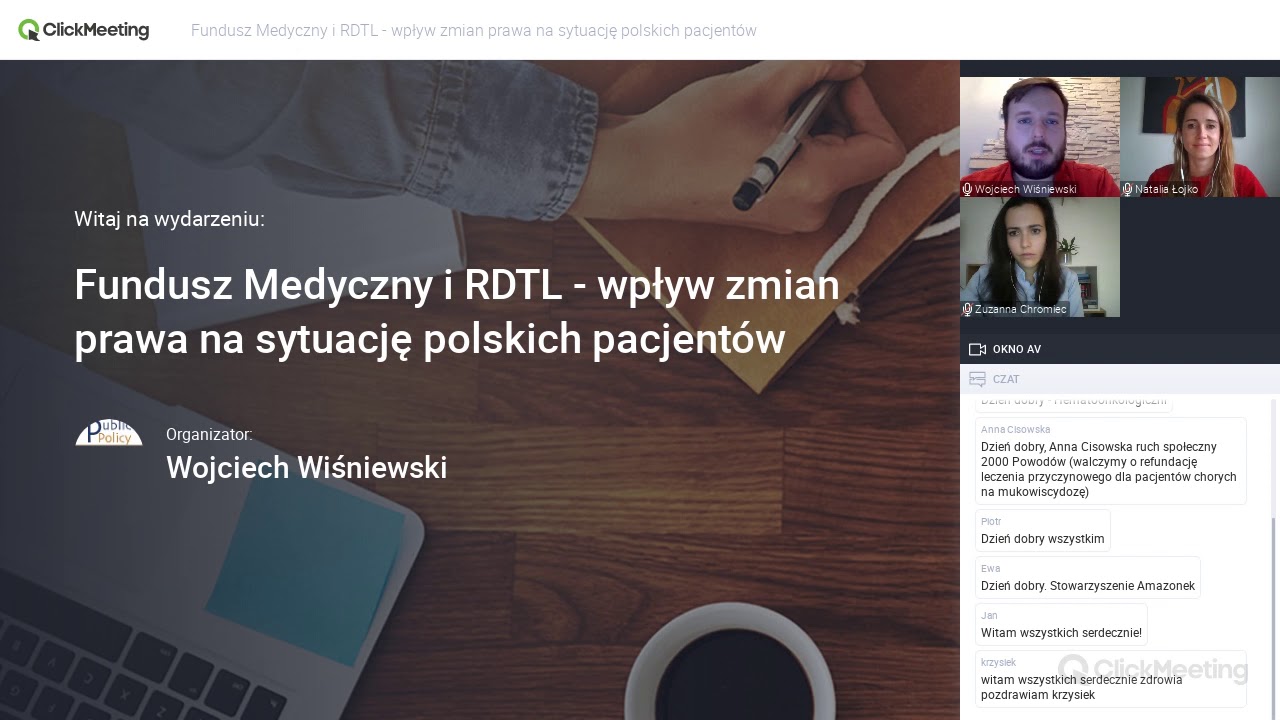1280x720 pixels.
Task: Click the chat icon beside CZAT
Action: pos(977,379)
